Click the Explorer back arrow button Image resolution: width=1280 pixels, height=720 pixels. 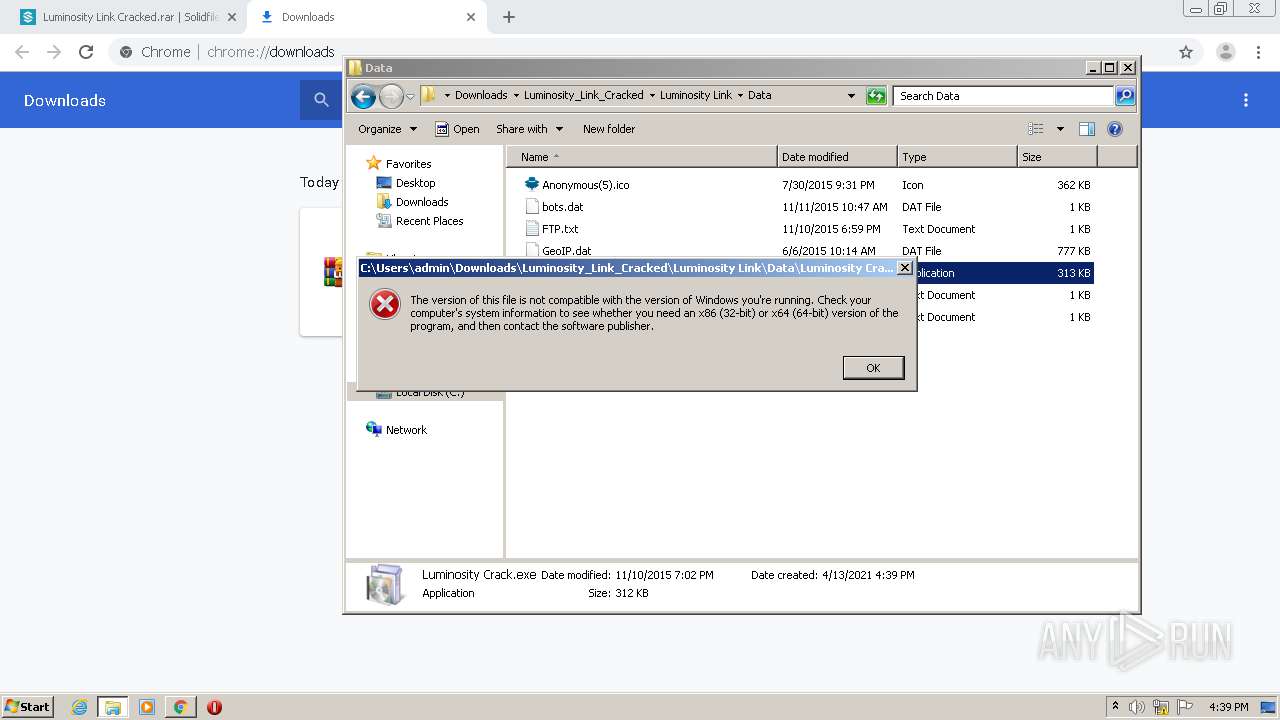click(363, 96)
